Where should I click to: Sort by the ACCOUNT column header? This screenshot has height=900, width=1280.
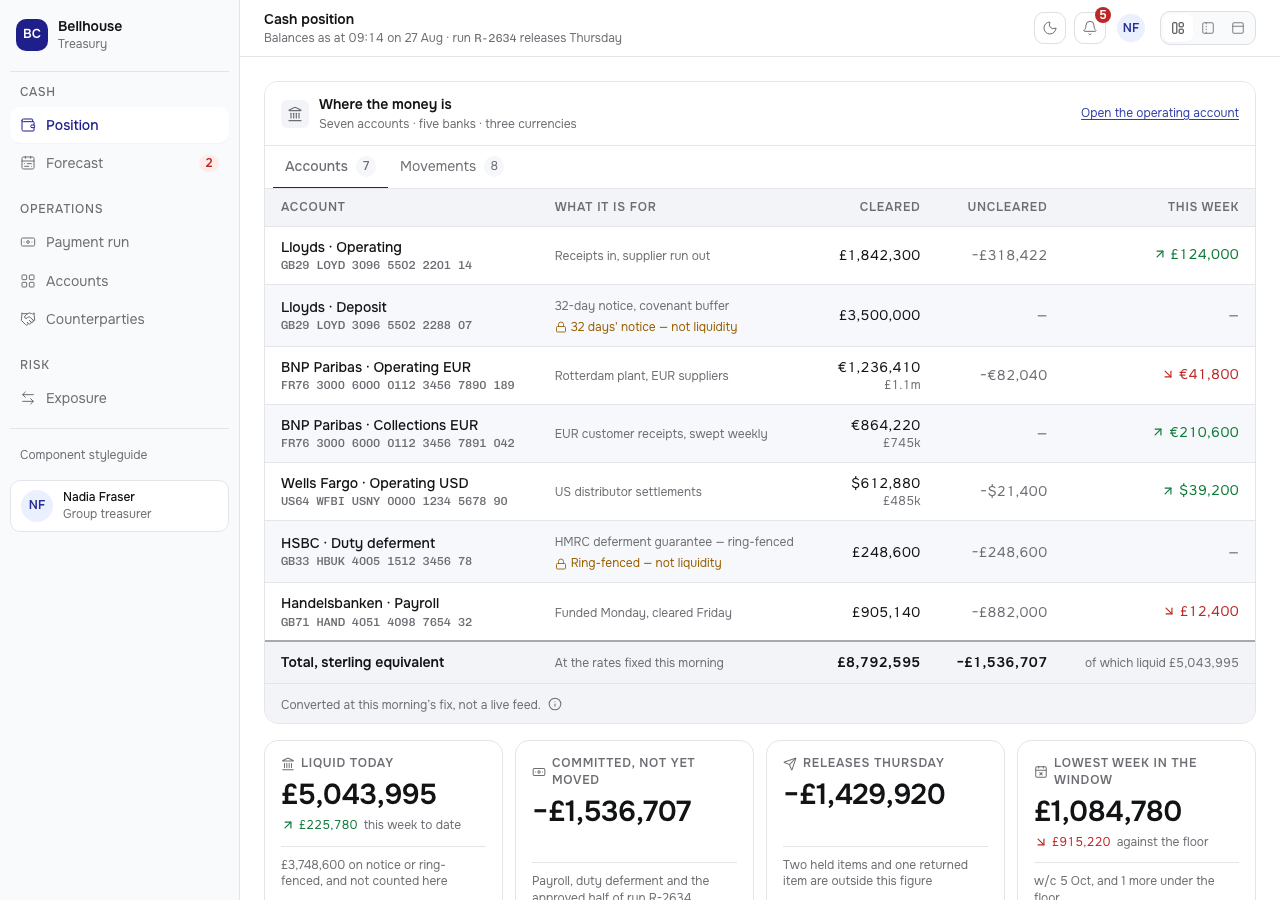313,207
